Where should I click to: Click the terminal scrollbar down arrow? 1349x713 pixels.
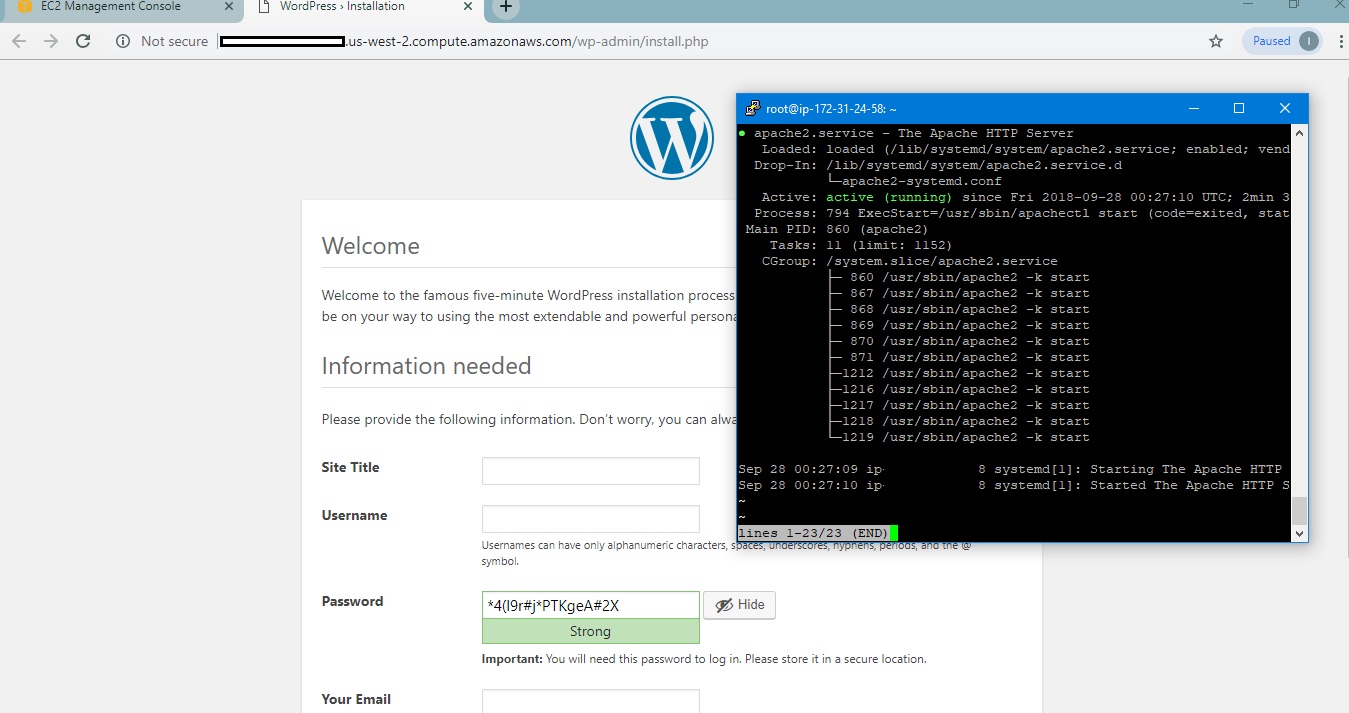(1299, 534)
